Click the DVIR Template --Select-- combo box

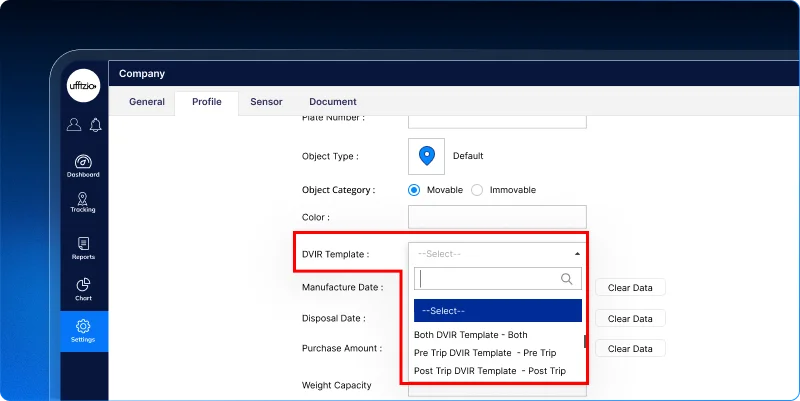pyautogui.click(x=497, y=254)
